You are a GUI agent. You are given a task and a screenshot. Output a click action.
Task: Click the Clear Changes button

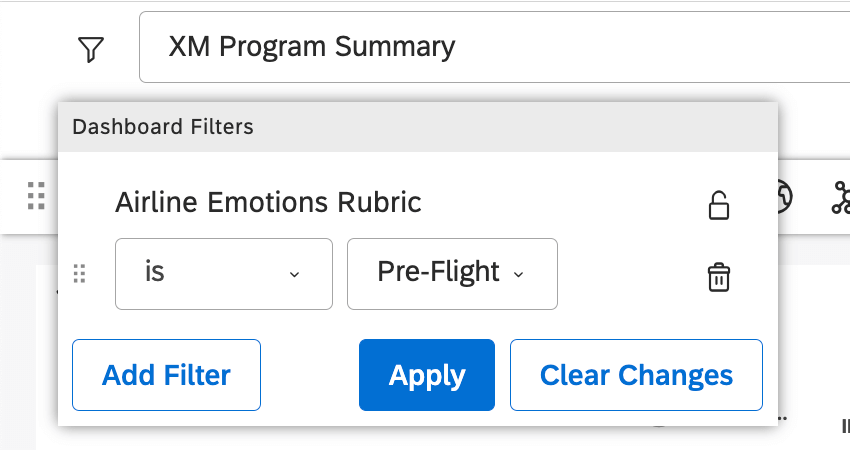(636, 375)
